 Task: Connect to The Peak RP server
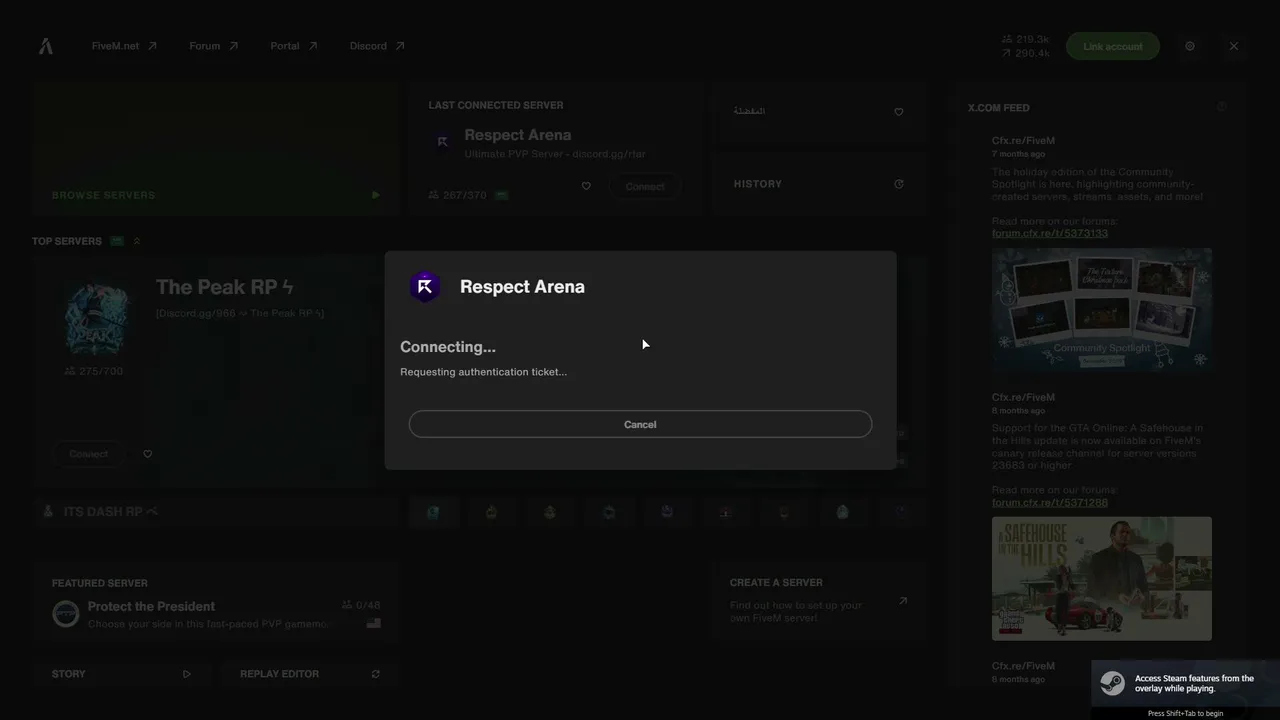pos(88,454)
